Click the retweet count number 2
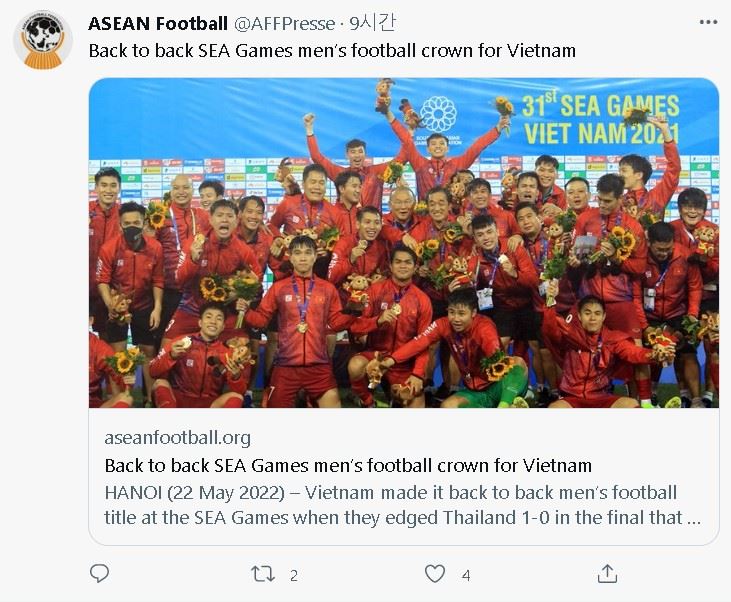This screenshot has width=731, height=602. (293, 576)
